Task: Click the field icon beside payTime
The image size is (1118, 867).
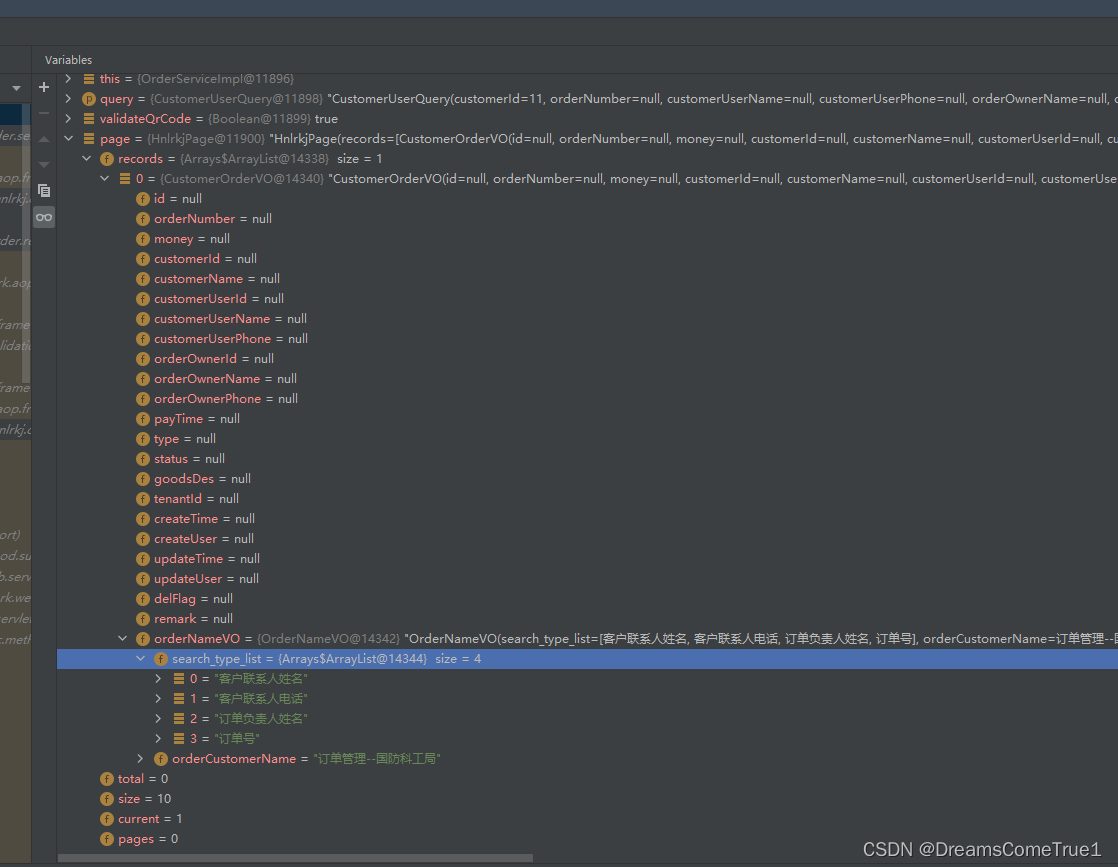Action: pos(143,419)
